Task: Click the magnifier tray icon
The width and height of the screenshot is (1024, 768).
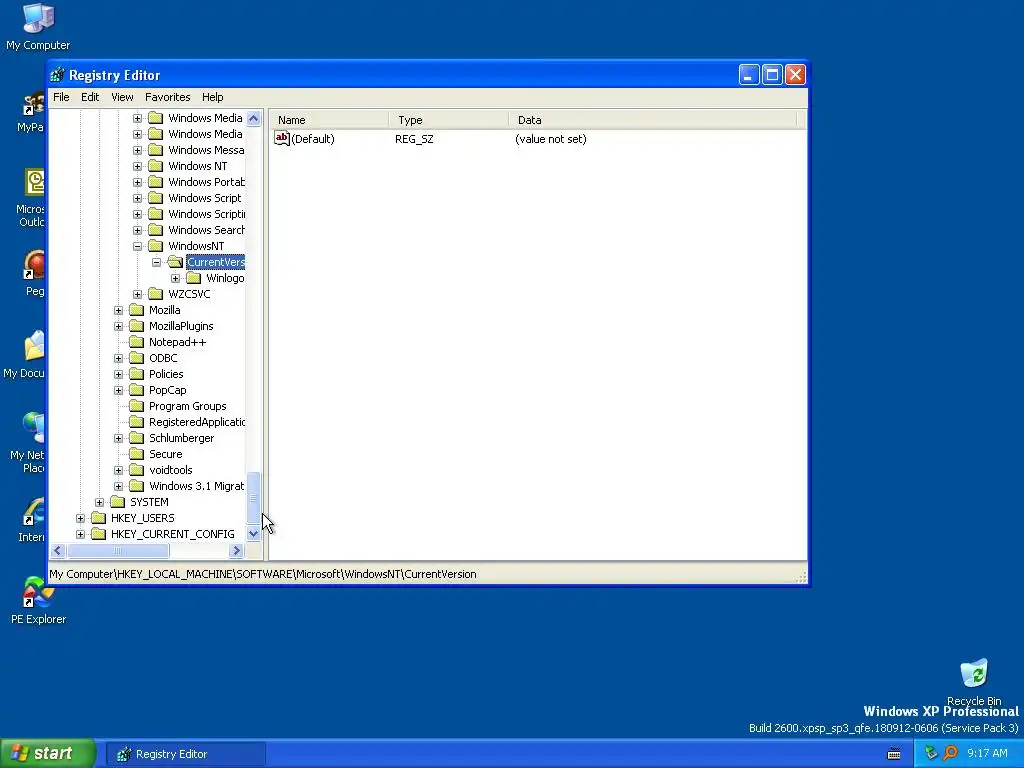Action: (950, 754)
